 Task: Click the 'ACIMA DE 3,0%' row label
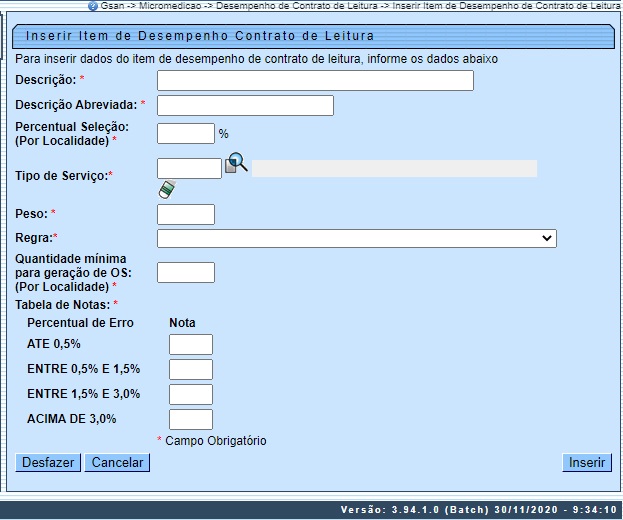[72, 419]
